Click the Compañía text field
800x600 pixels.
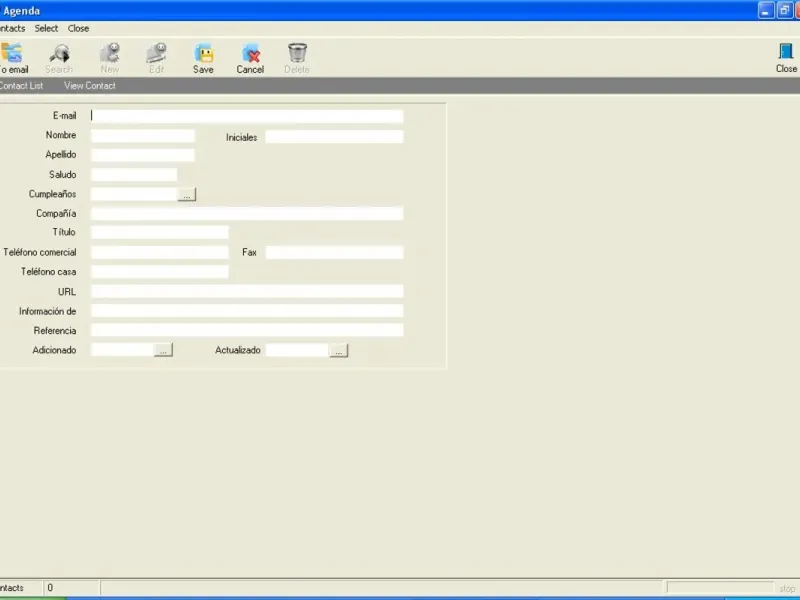coord(247,213)
